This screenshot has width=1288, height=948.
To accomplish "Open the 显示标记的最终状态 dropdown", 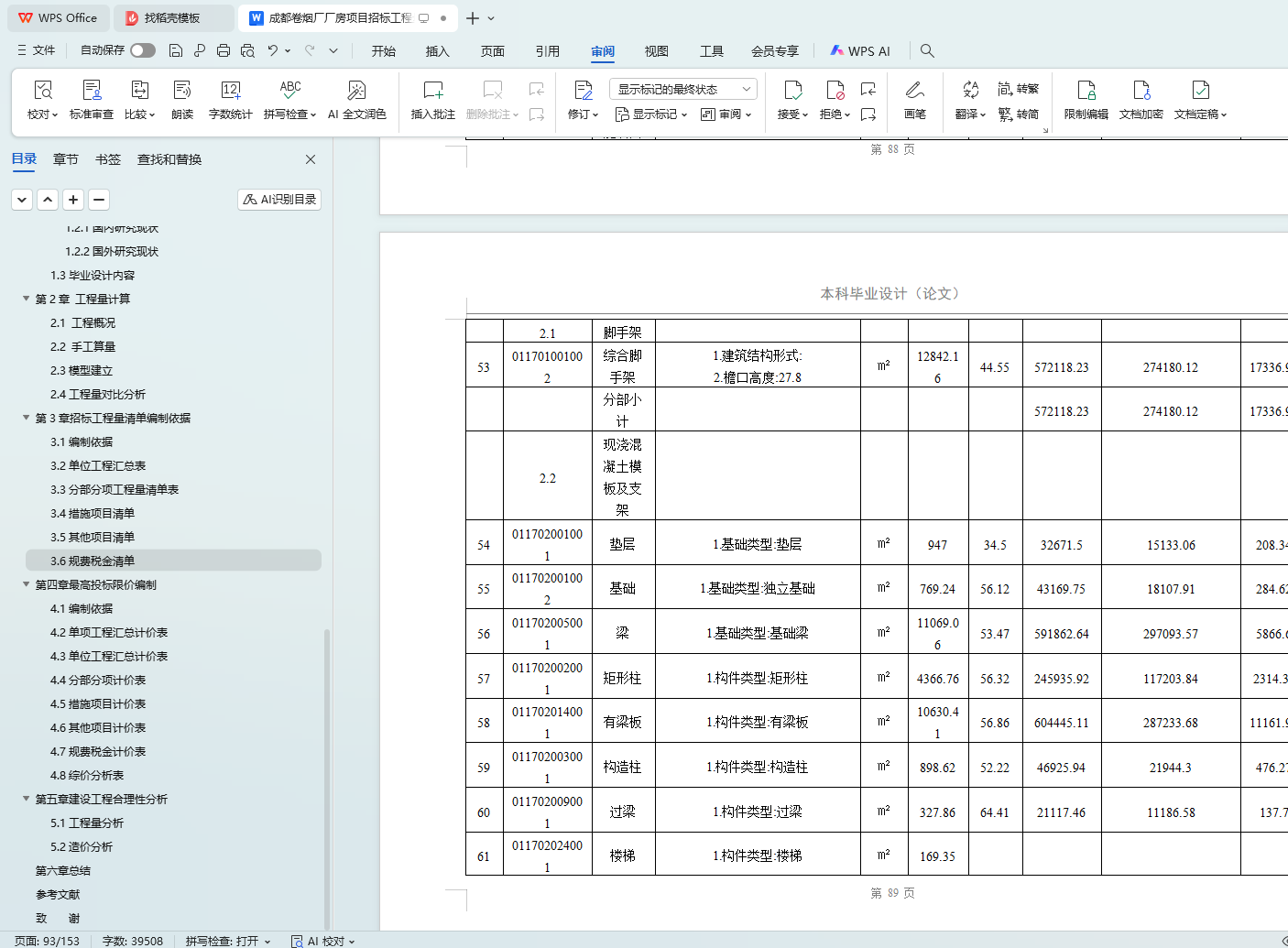I will tap(682, 89).
